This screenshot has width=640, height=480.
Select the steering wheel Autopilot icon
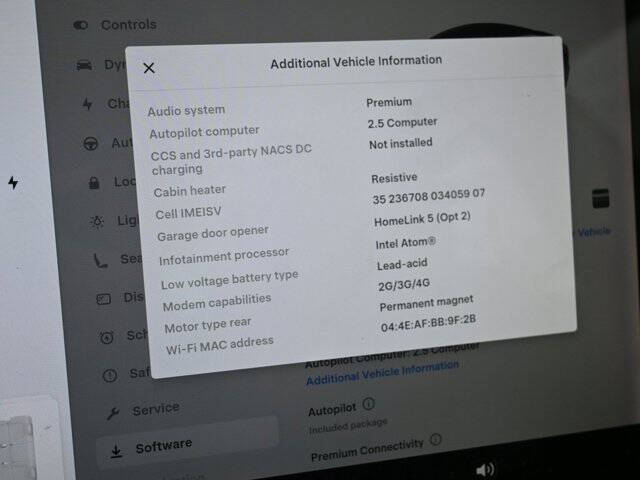click(90, 144)
